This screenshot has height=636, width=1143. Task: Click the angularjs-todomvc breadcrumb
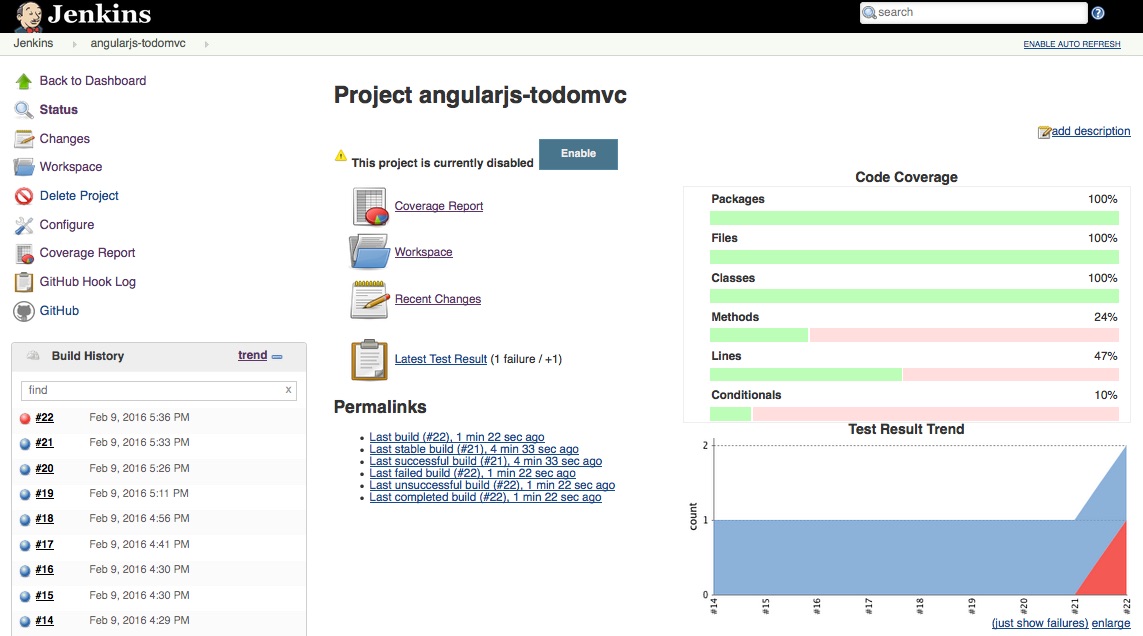(x=138, y=44)
